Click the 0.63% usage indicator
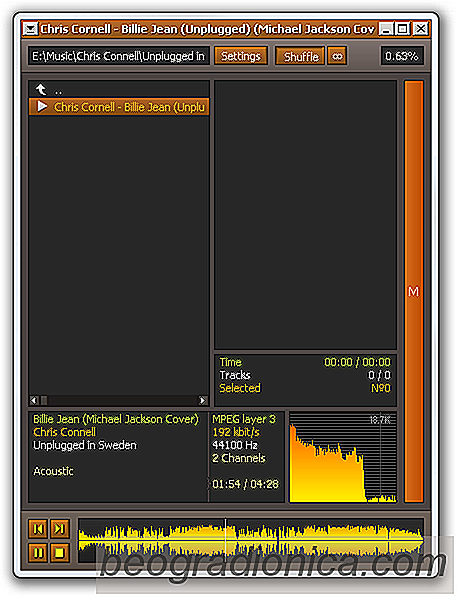Screen dimensions: 457x597 402,56
